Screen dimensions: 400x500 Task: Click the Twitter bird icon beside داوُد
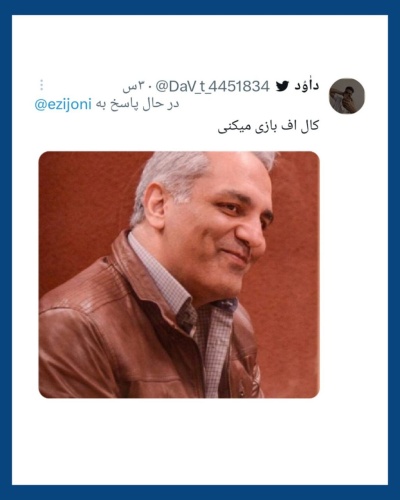[282, 87]
